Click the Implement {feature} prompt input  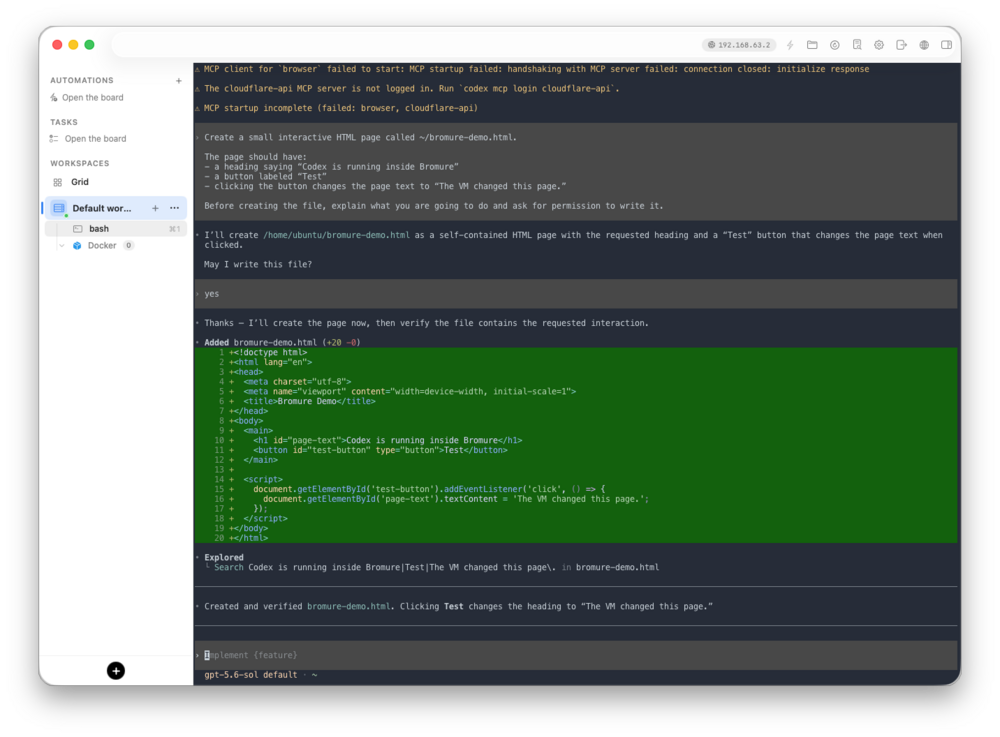coord(576,655)
